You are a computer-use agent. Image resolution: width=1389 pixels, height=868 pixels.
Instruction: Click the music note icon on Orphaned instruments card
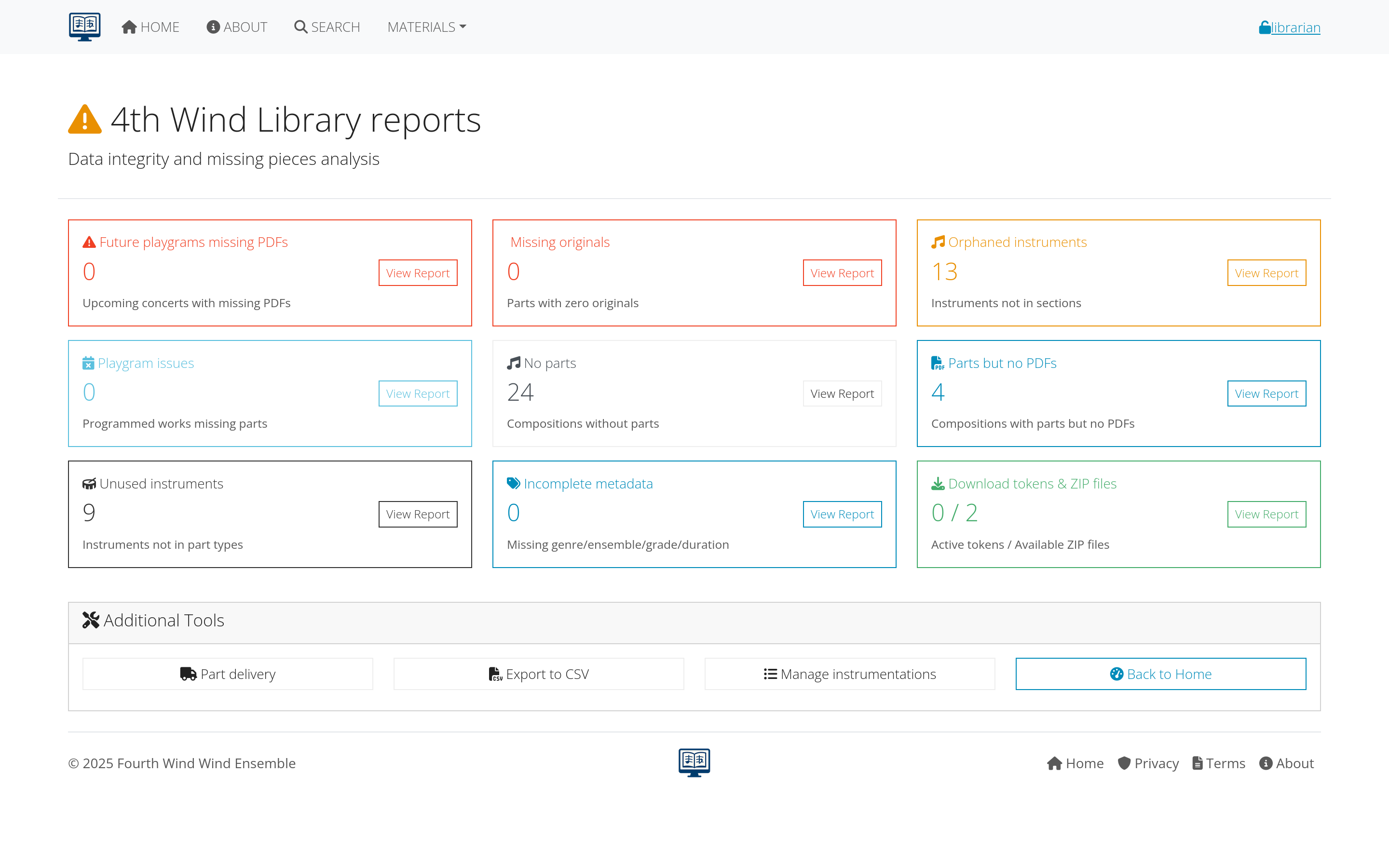(938, 242)
